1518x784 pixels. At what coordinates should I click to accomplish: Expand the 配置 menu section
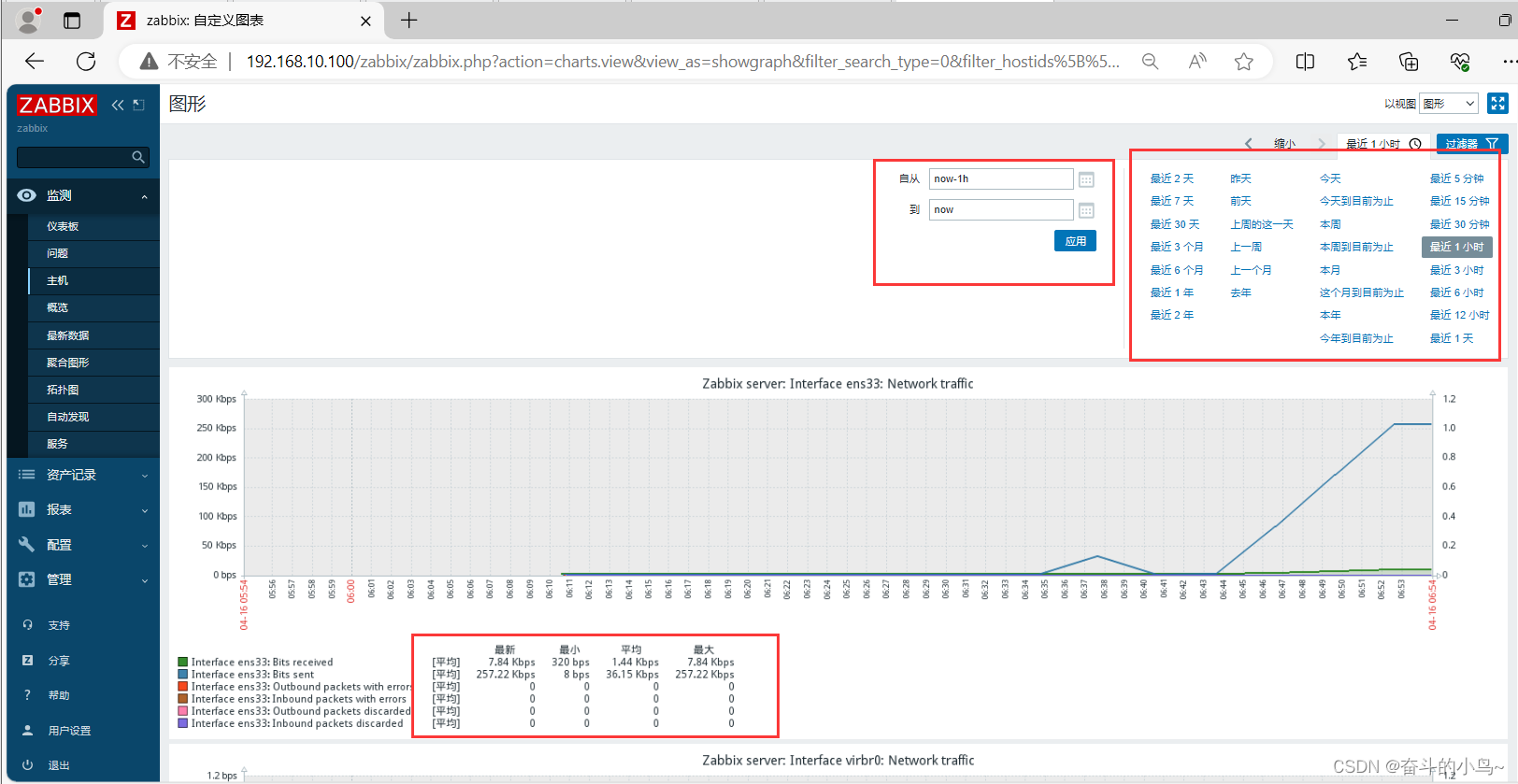[83, 545]
